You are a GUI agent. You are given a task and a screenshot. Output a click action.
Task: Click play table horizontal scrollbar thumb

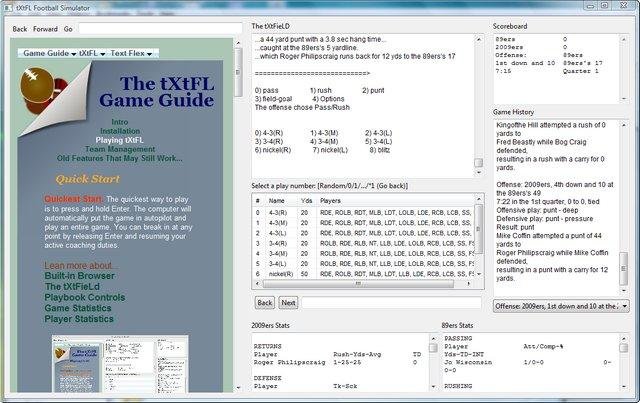pyautogui.click(x=358, y=283)
